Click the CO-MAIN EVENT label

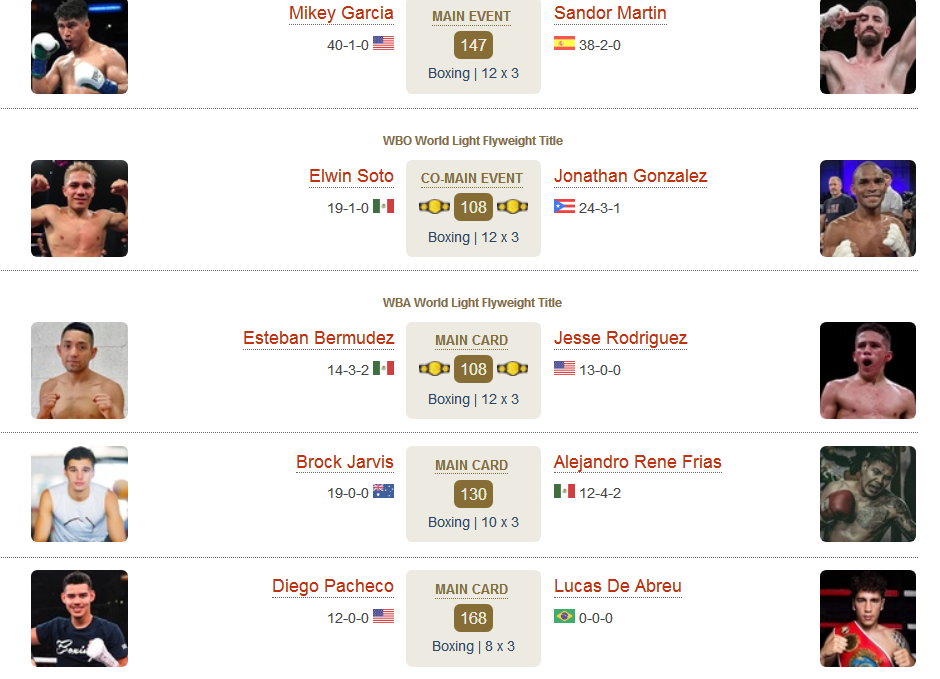pyautogui.click(x=472, y=179)
